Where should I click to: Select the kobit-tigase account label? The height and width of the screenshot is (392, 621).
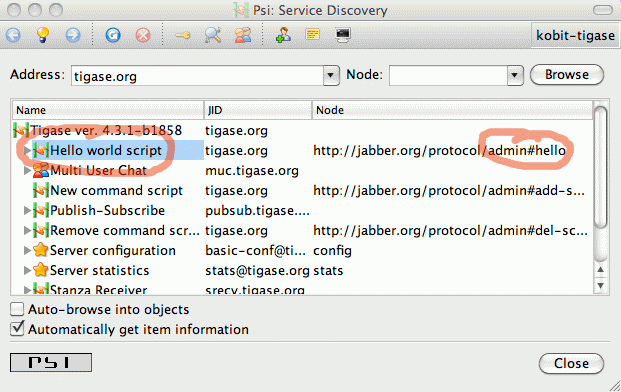575,35
